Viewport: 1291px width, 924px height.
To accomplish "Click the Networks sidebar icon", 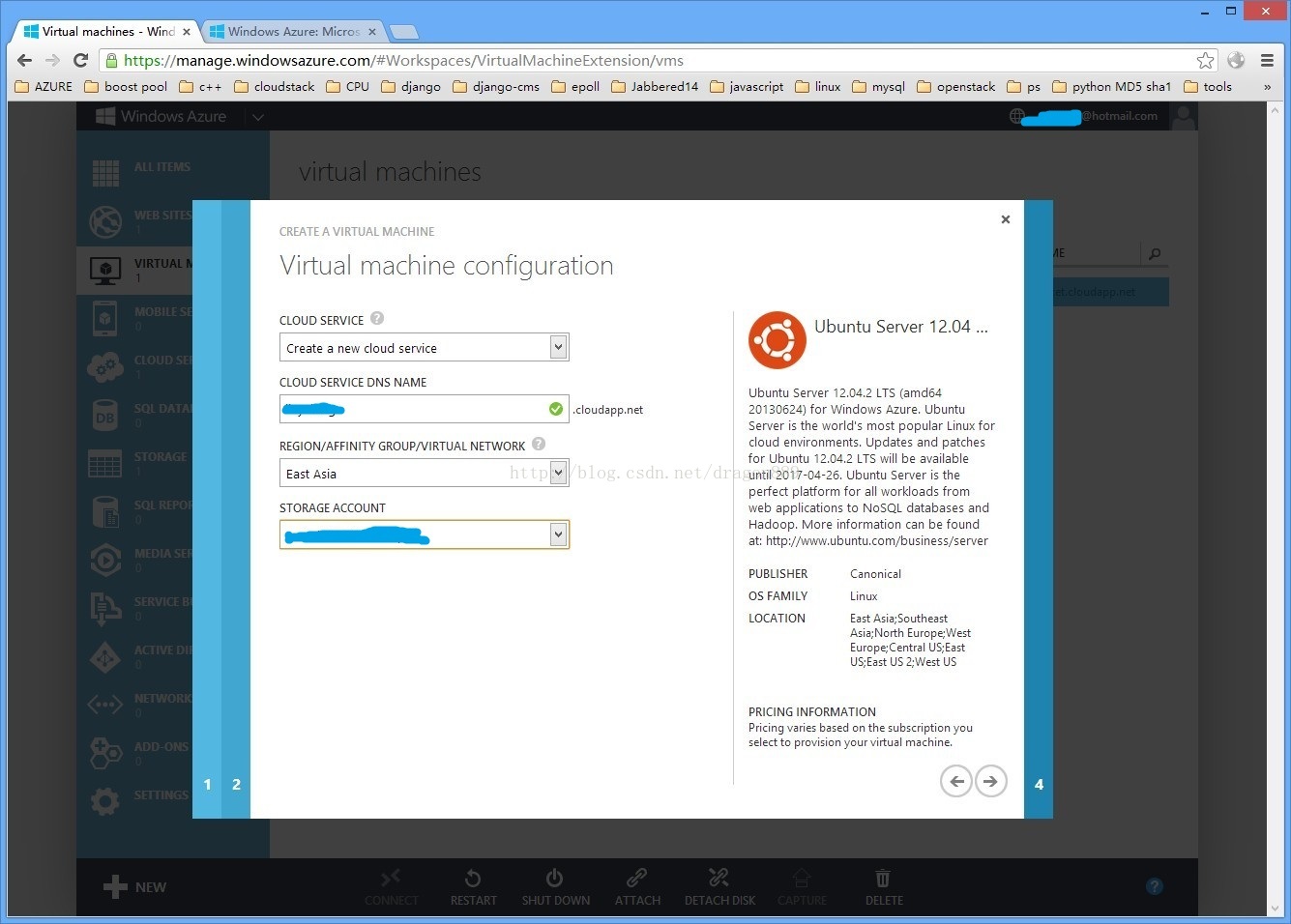I will (105, 705).
